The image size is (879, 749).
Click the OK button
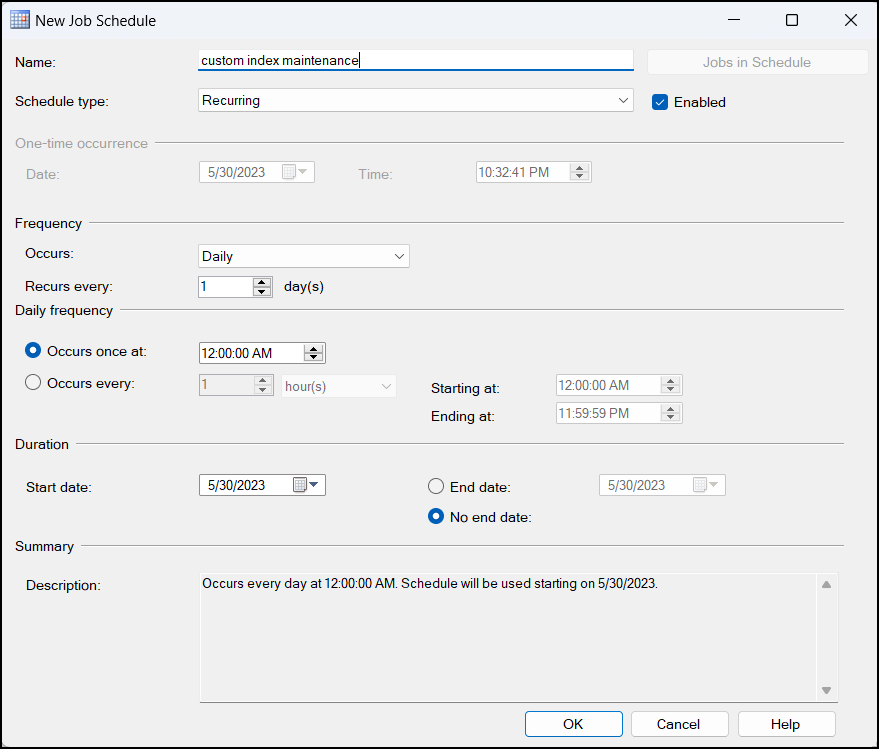point(573,724)
